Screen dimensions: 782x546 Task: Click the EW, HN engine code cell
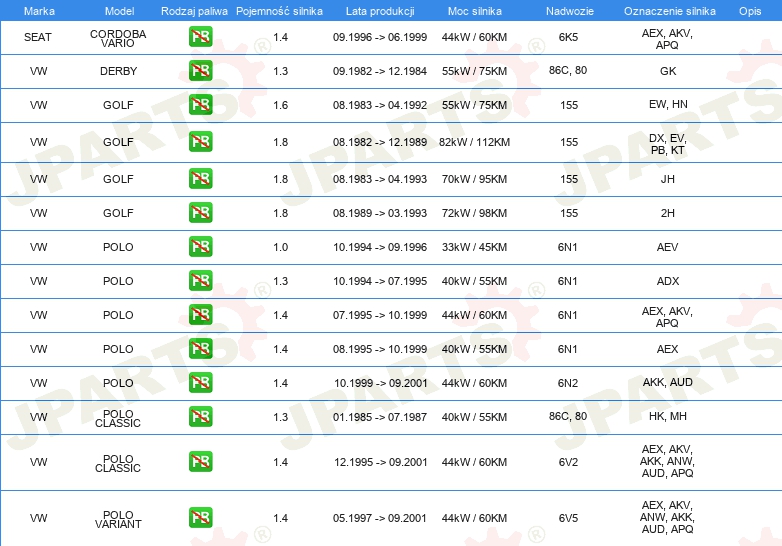pos(668,104)
